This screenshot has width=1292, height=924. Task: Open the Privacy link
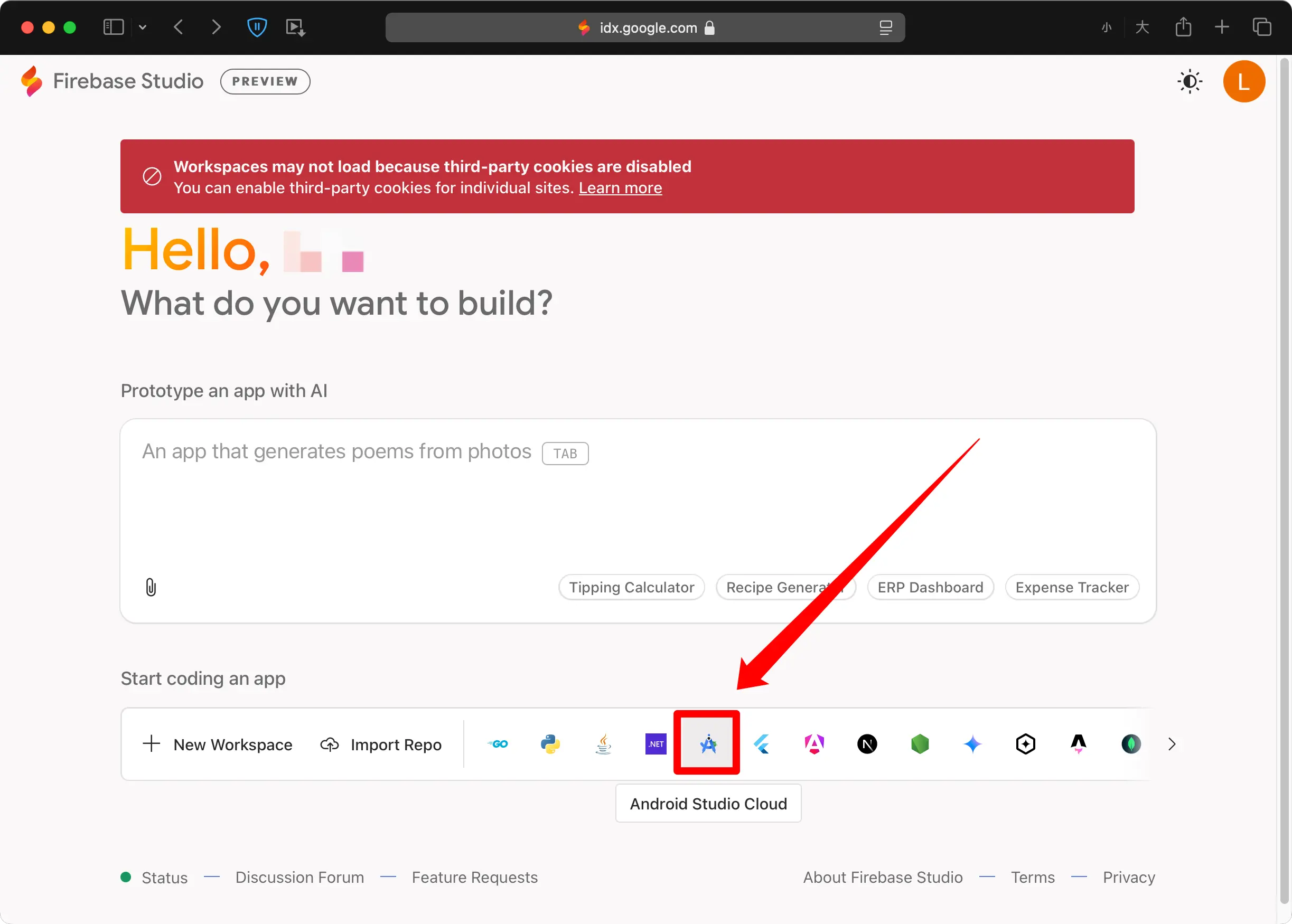tap(1129, 878)
